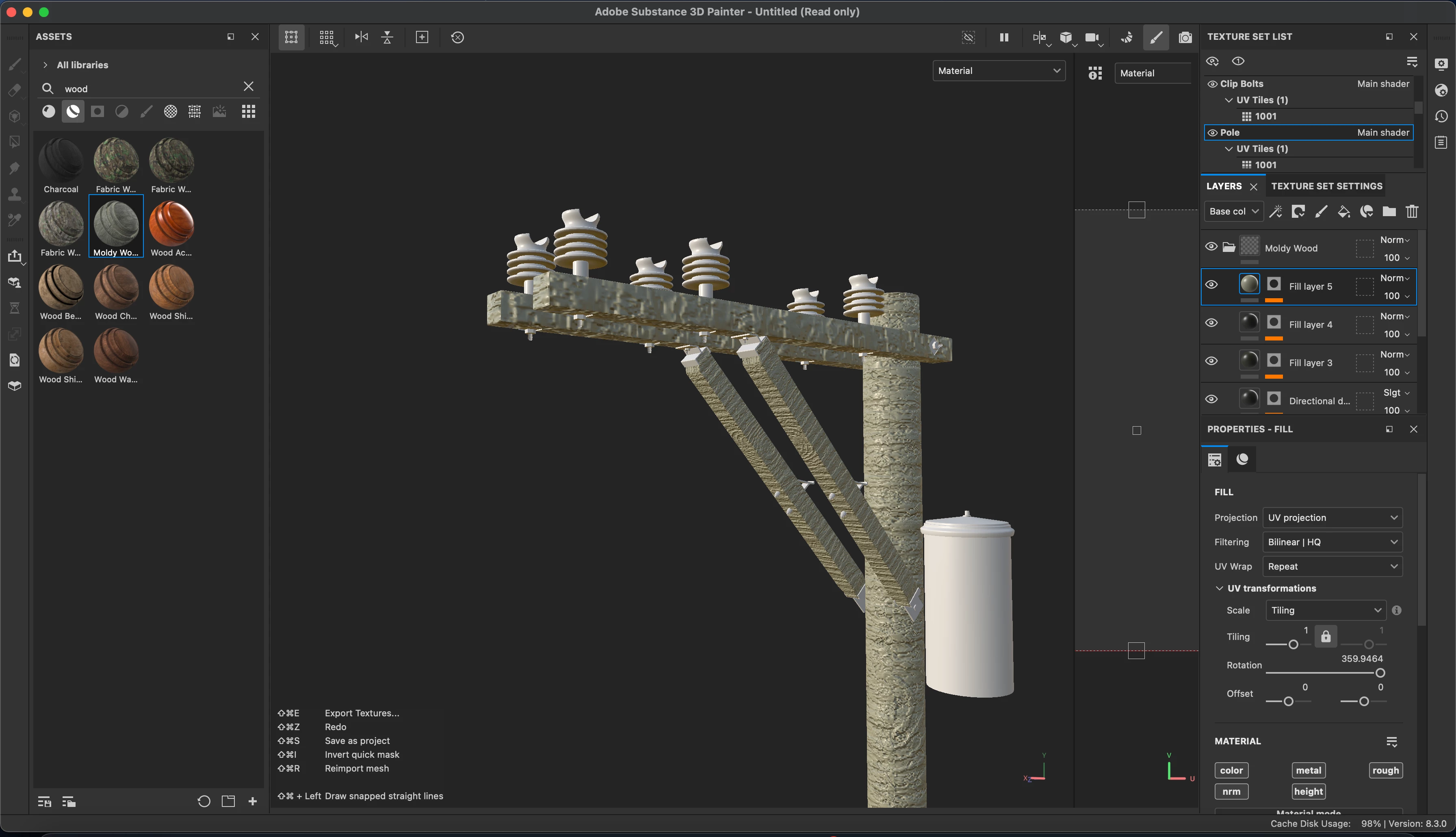Toggle visibility of Moldy Wood folder layer
The width and height of the screenshot is (1456, 837).
coord(1211,247)
